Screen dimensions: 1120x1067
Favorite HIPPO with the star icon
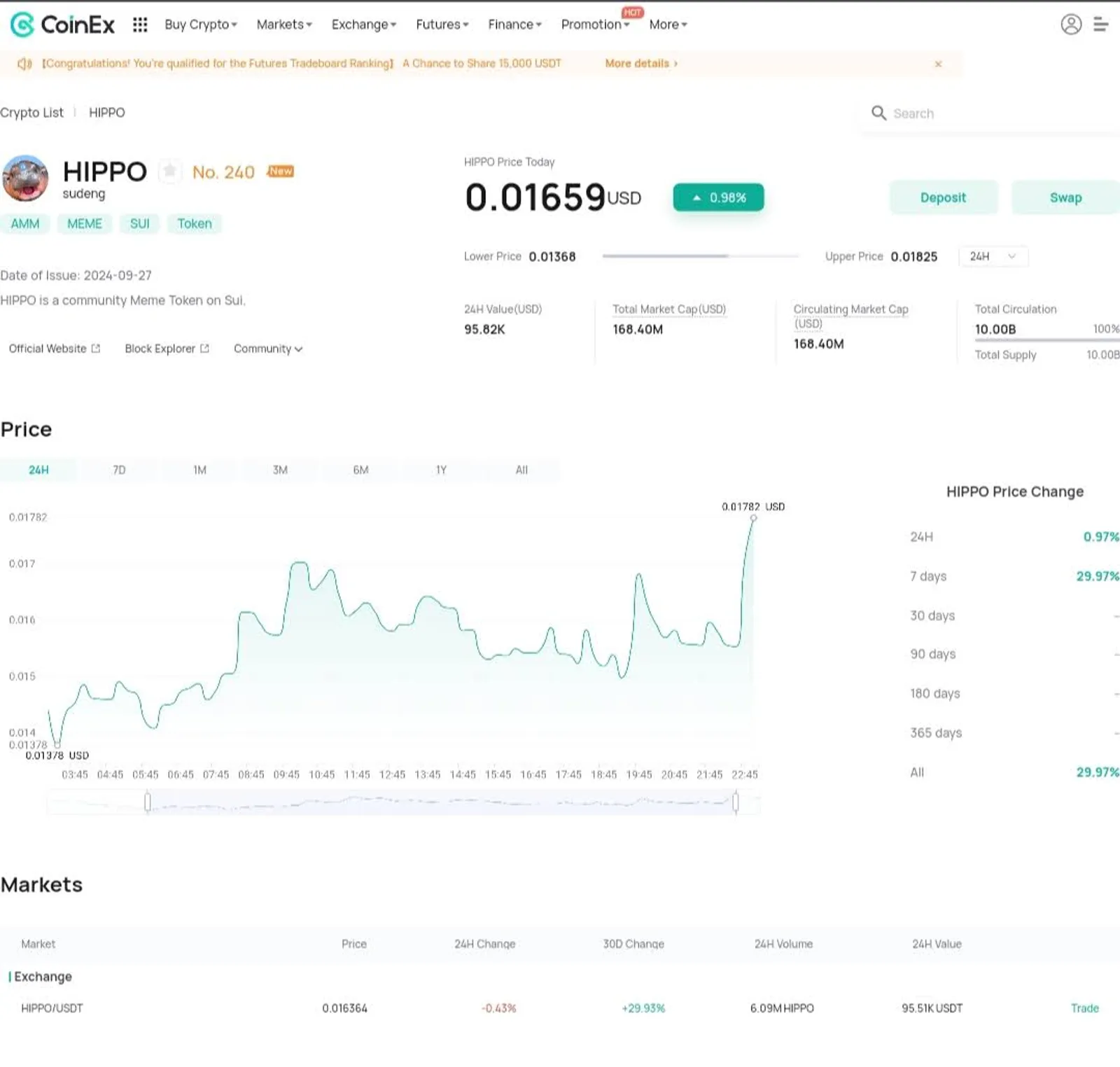[x=169, y=171]
